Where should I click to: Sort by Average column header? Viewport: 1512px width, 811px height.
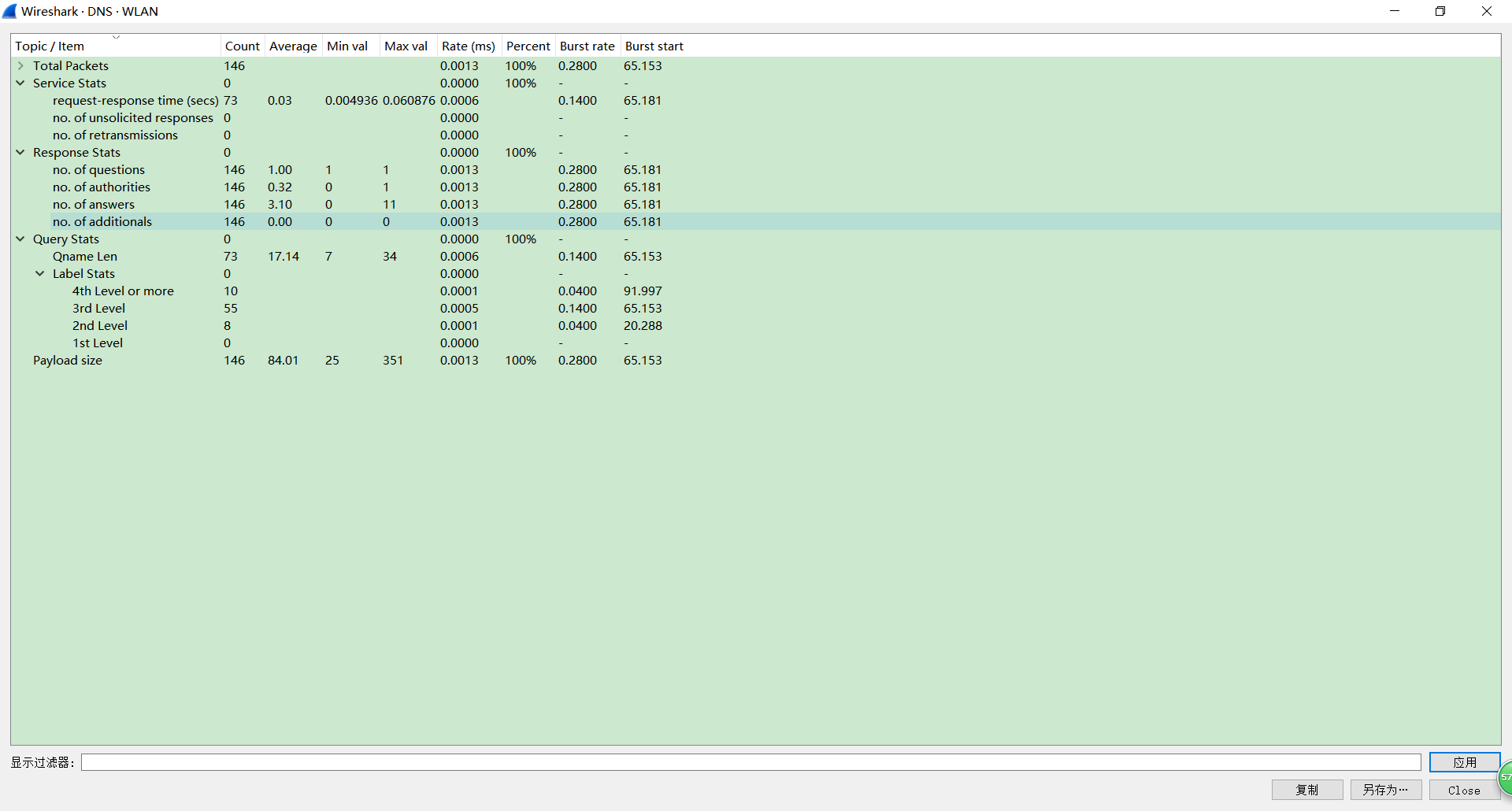click(293, 46)
